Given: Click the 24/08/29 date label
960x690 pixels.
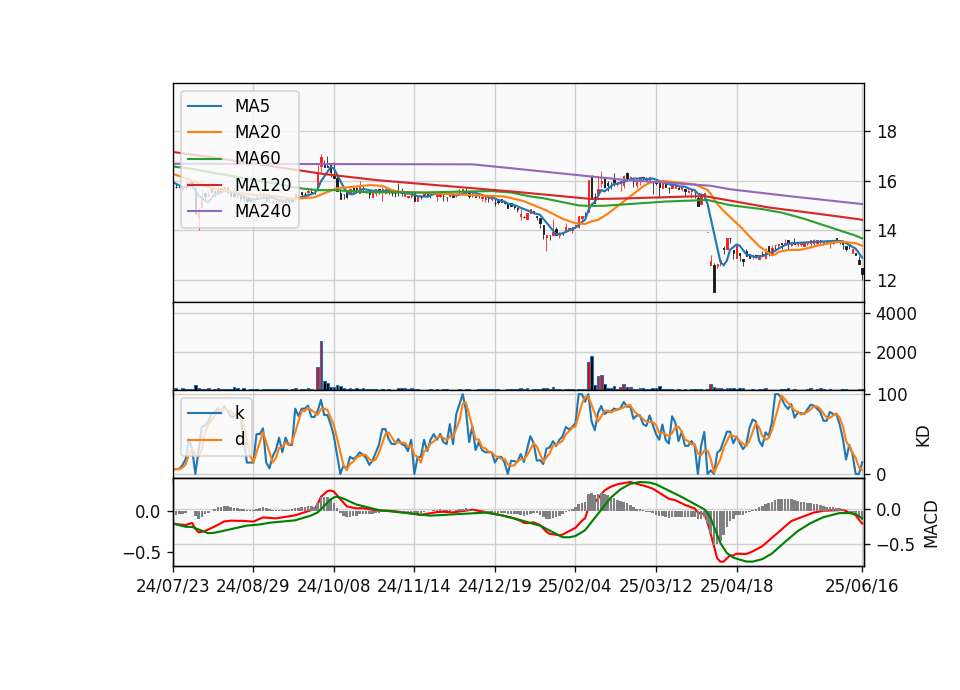Looking at the screenshot, I should click(253, 586).
